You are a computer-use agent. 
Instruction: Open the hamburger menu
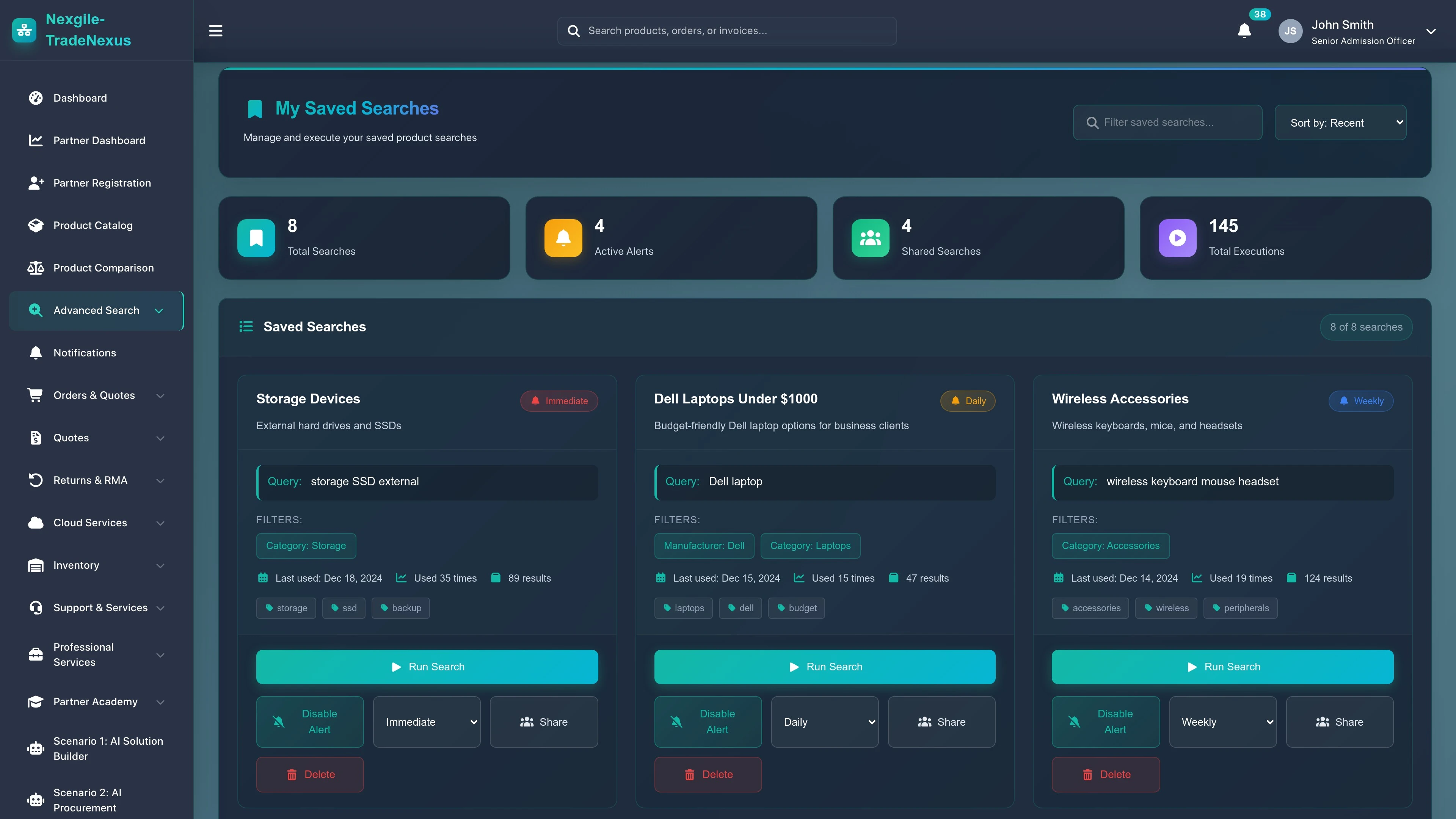pos(215,30)
